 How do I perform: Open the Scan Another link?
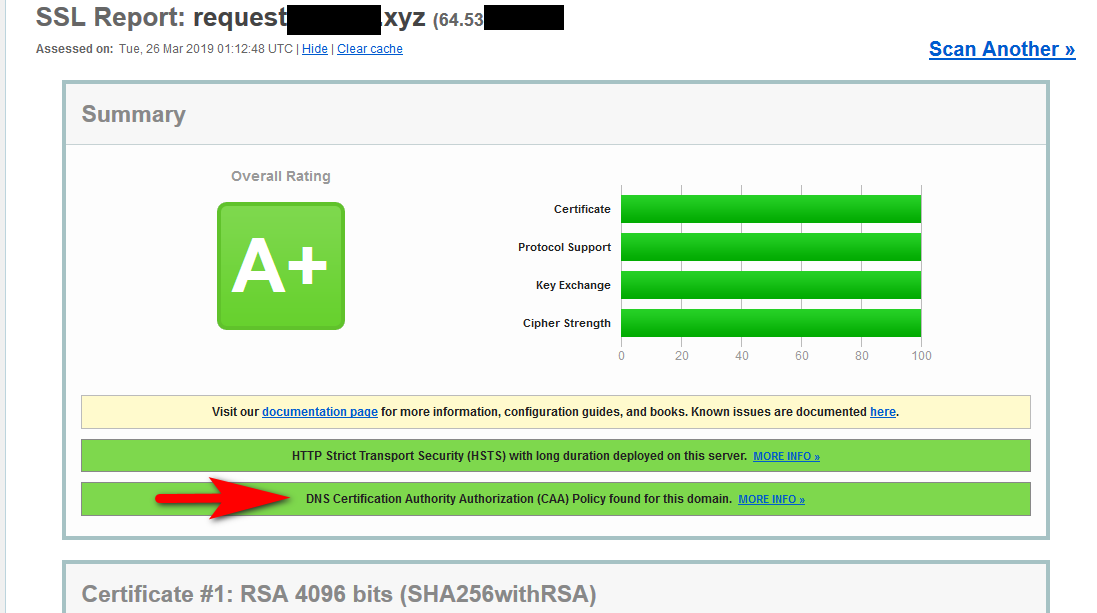tap(1001, 48)
